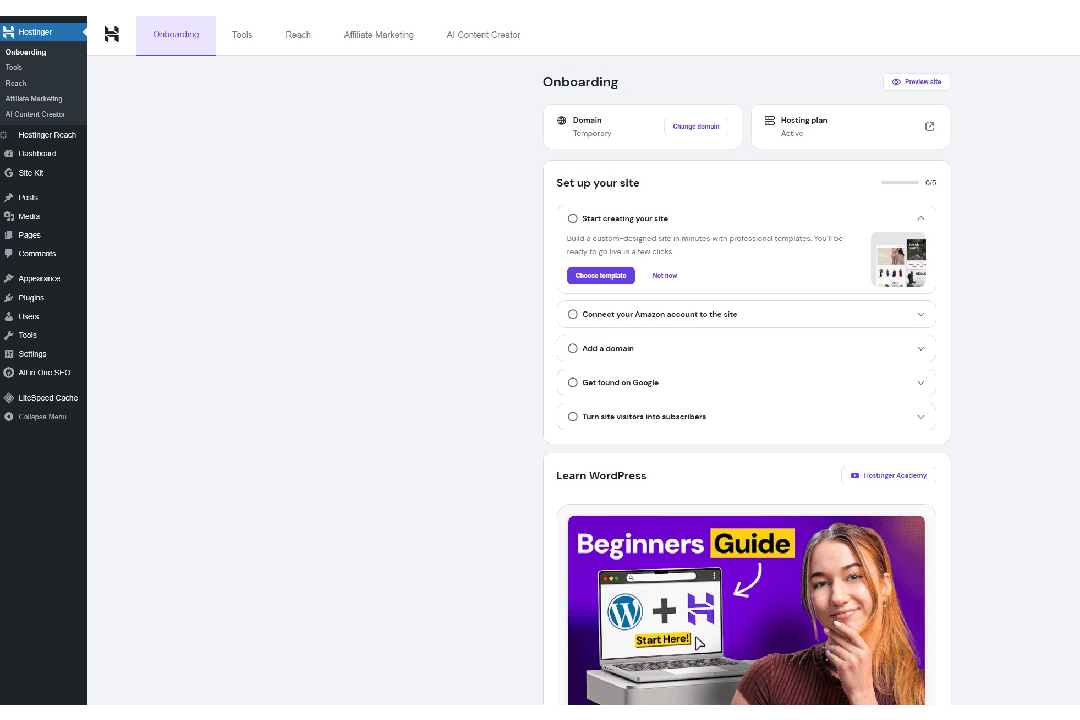
Task: Click the Appearance brush icon in sidebar
Action: [8, 278]
